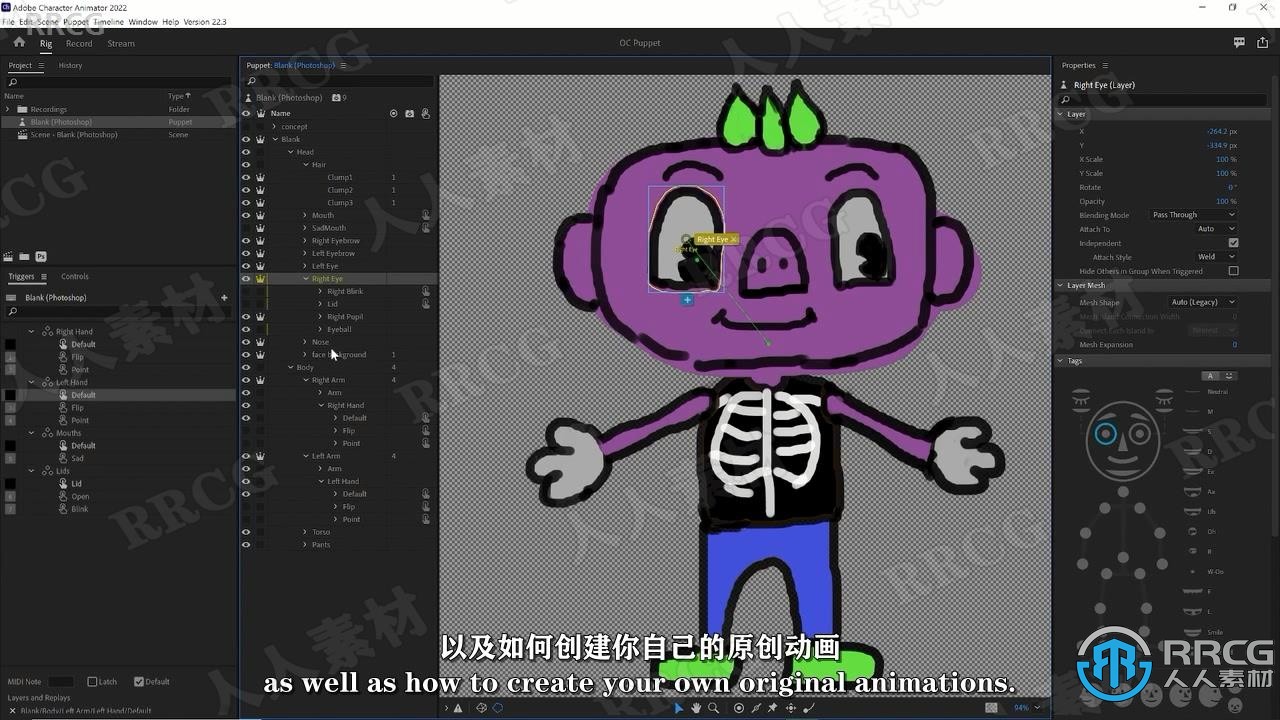Screen dimensions: 1280x720
Task: Click the share export icon at top right
Action: (1263, 43)
